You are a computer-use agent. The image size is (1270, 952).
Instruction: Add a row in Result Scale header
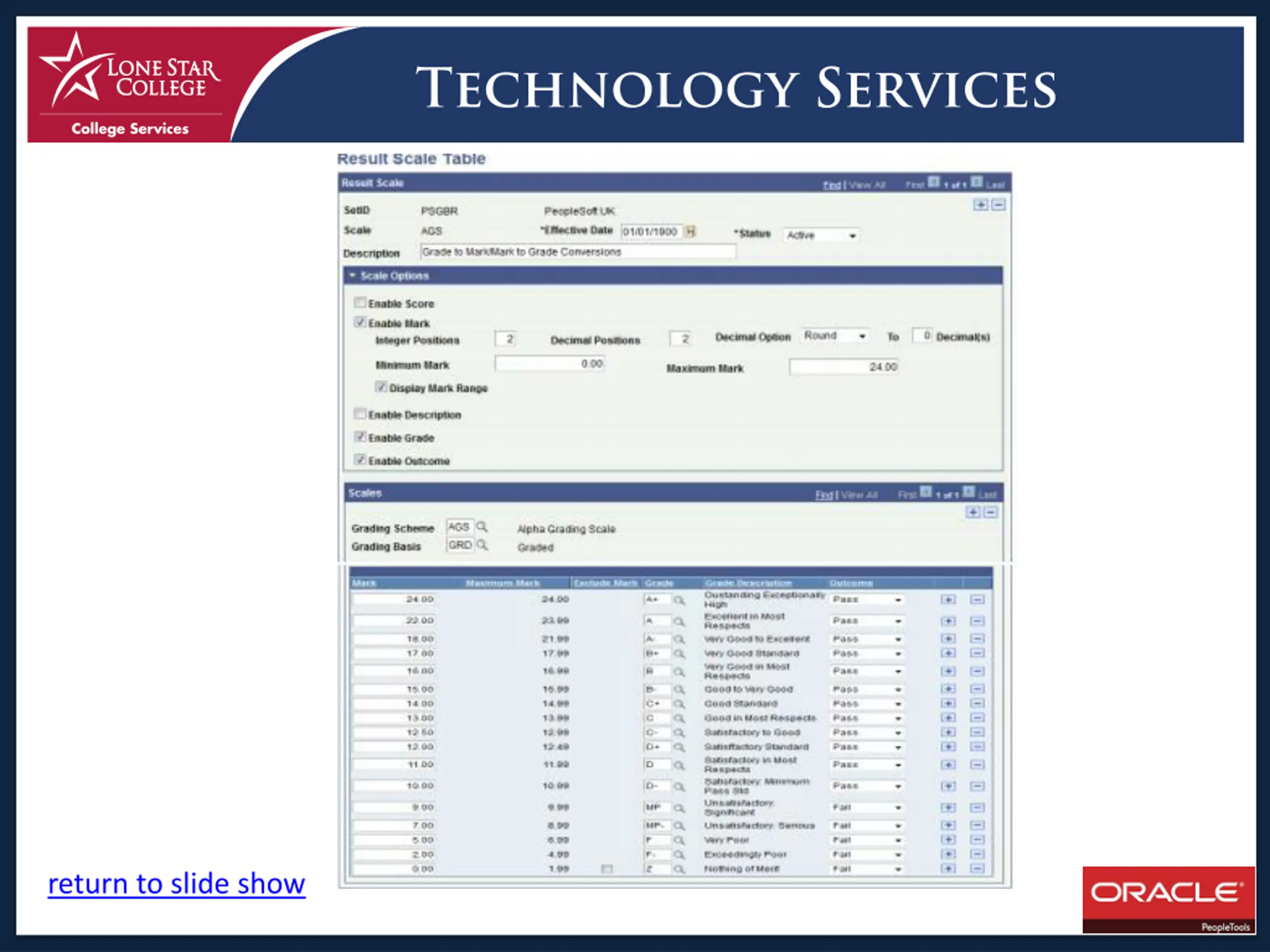[x=981, y=205]
